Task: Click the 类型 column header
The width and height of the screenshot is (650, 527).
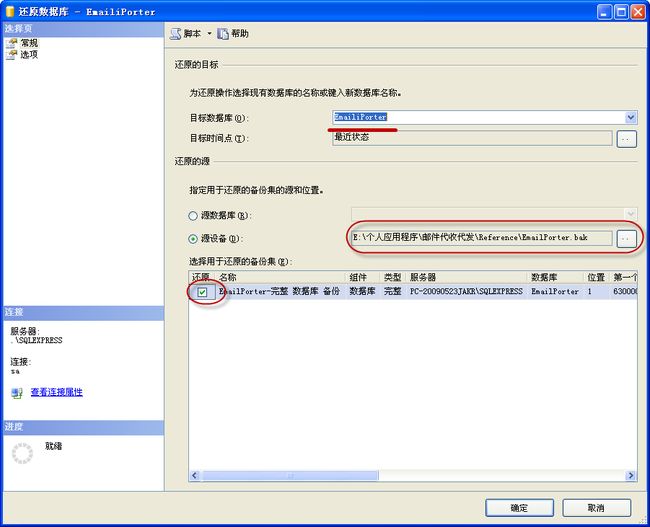Action: 393,277
